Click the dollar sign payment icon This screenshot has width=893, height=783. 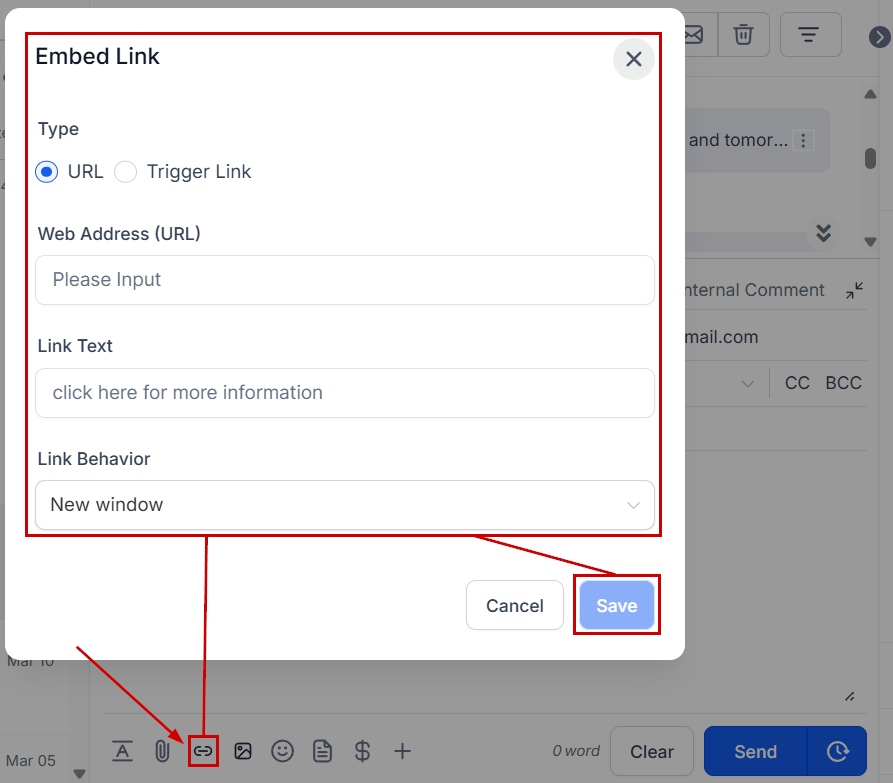[x=362, y=751]
